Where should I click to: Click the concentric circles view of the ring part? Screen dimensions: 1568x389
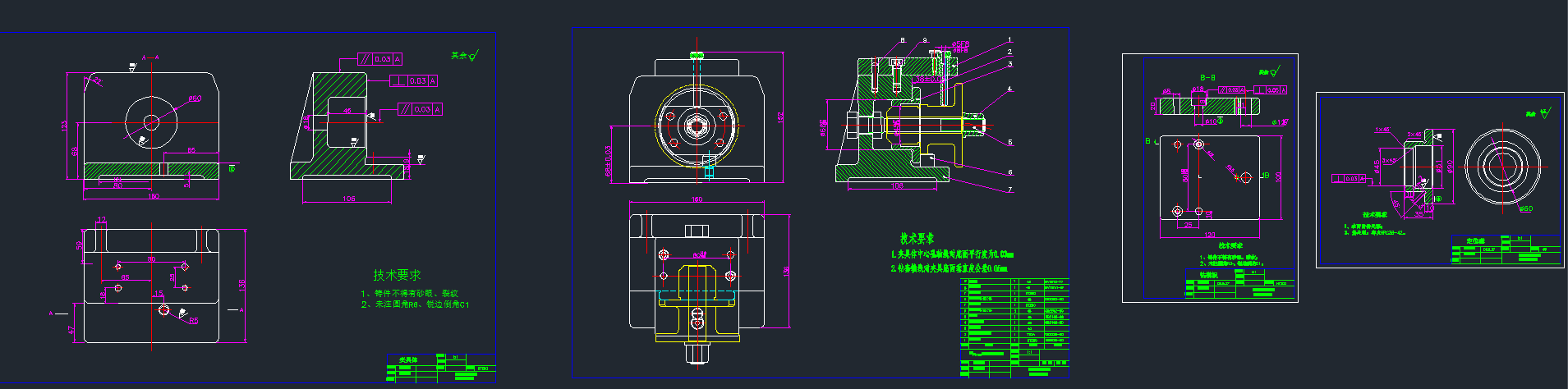[1501, 167]
